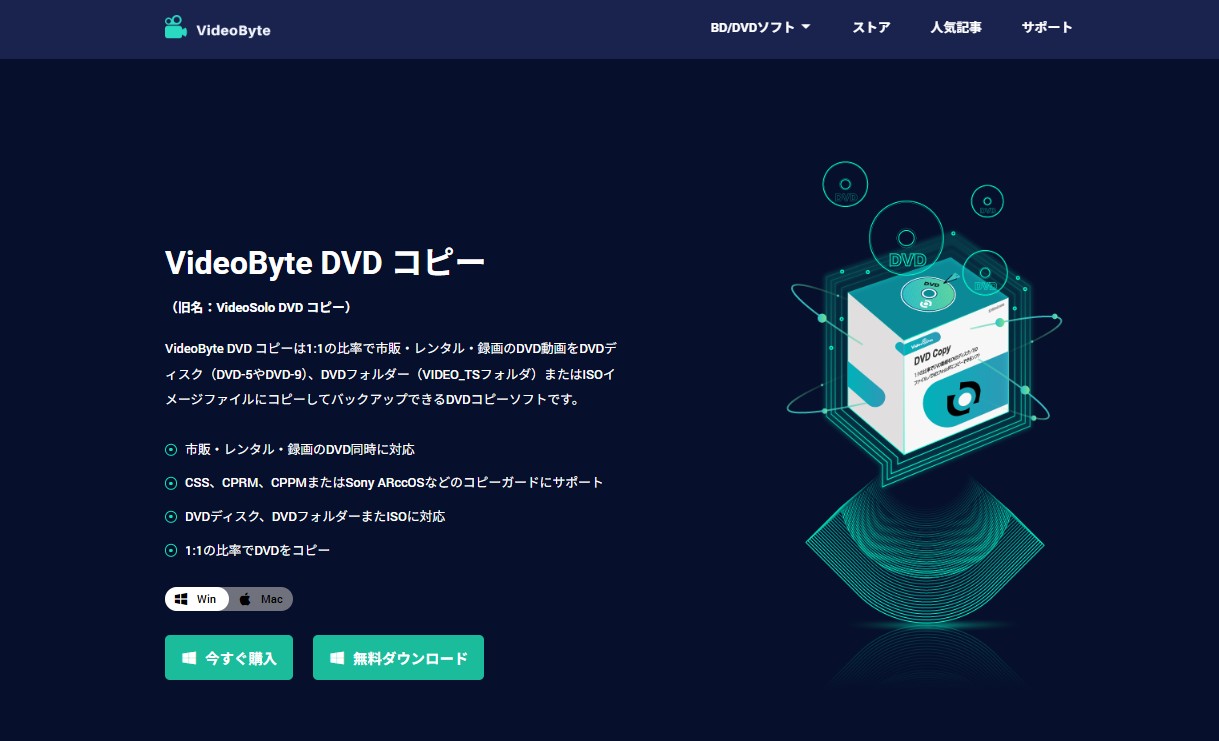Screen dimensions: 1219x741
Task: Click bullet icon beside 1:1の比率でDVDをコピー
Action: pyautogui.click(x=171, y=550)
